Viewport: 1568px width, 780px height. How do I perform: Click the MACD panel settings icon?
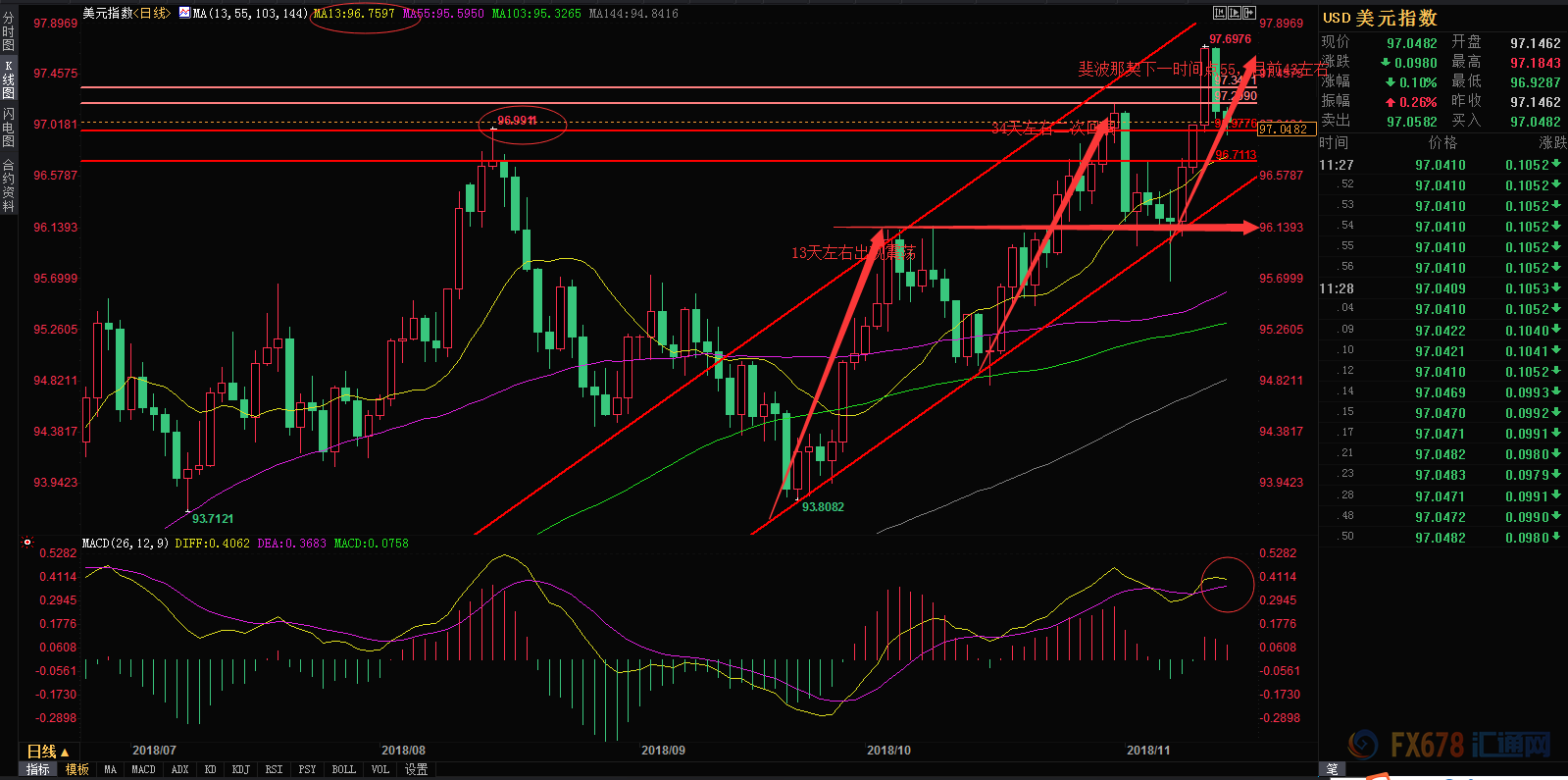tap(27, 543)
